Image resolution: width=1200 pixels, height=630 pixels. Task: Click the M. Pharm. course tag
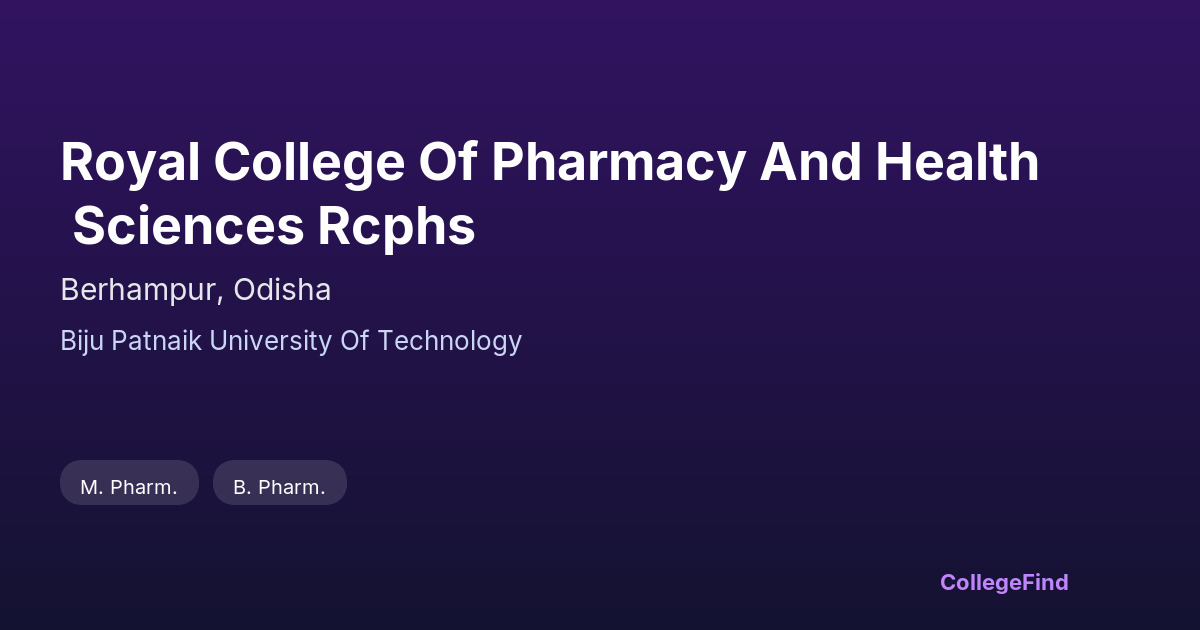(x=129, y=487)
